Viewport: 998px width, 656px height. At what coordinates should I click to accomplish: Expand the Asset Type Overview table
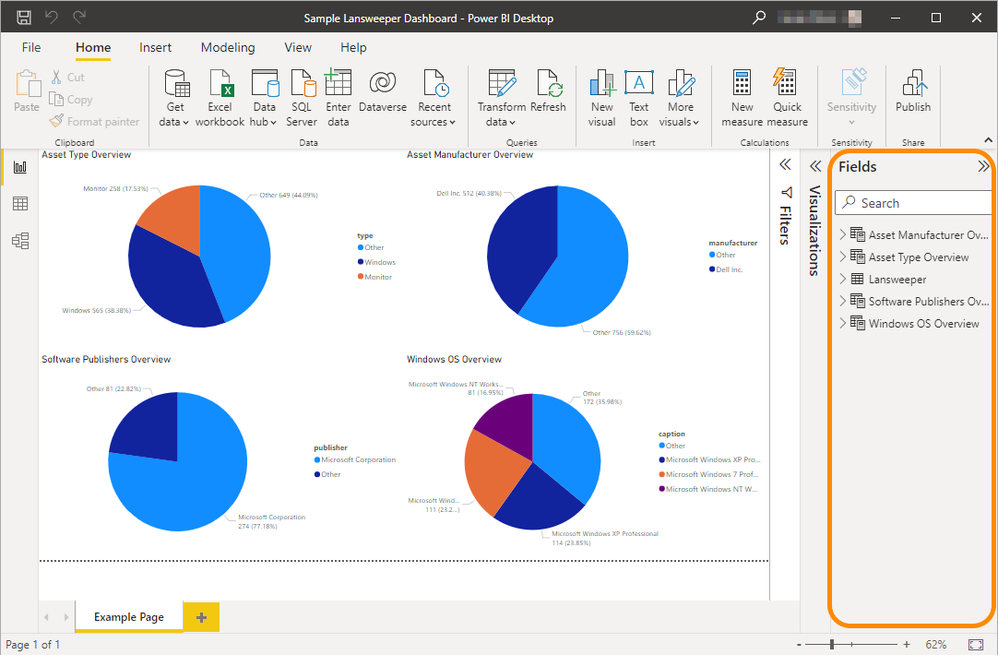pos(843,257)
